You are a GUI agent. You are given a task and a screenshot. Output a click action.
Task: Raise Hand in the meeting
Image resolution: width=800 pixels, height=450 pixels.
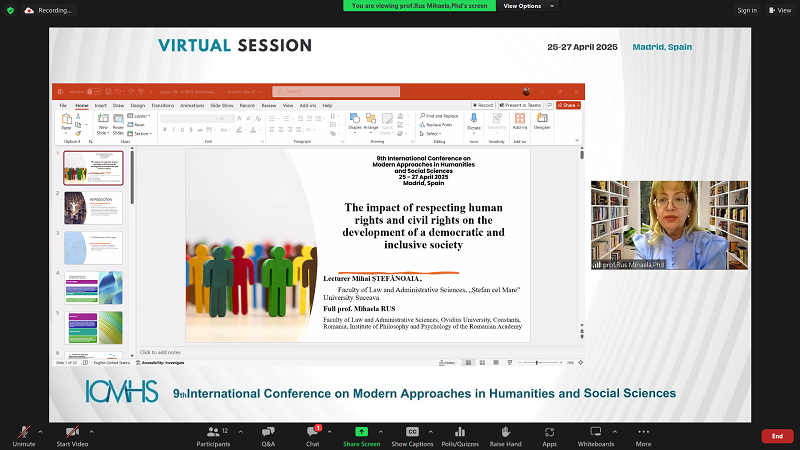coord(506,430)
